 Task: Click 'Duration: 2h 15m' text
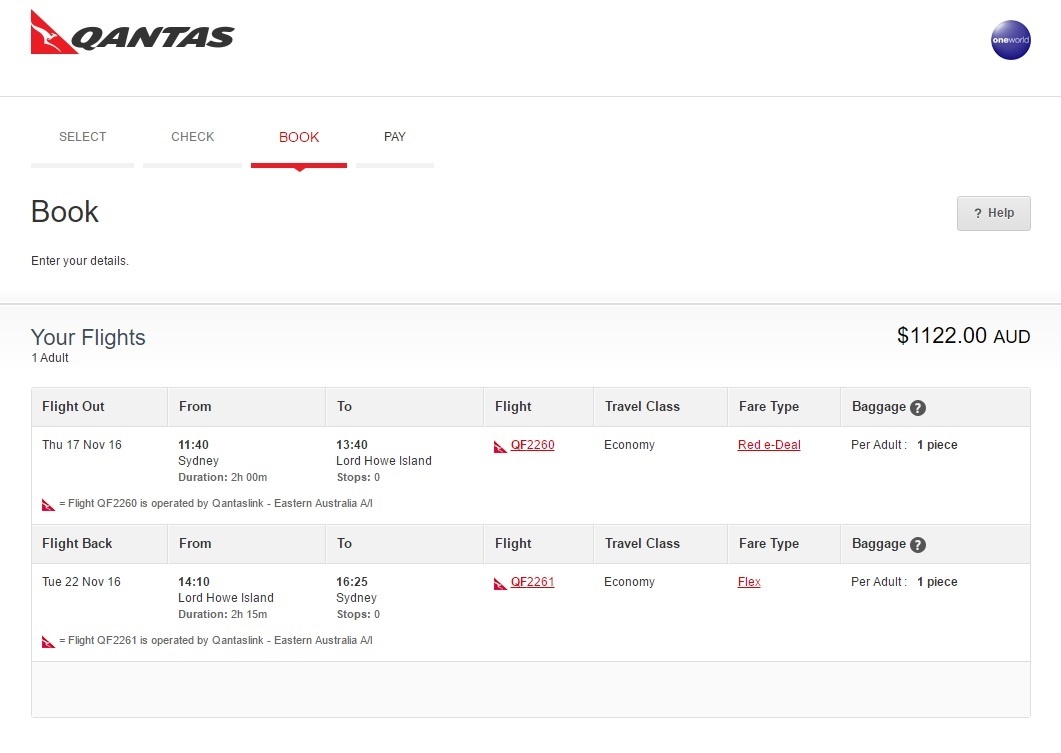223,614
